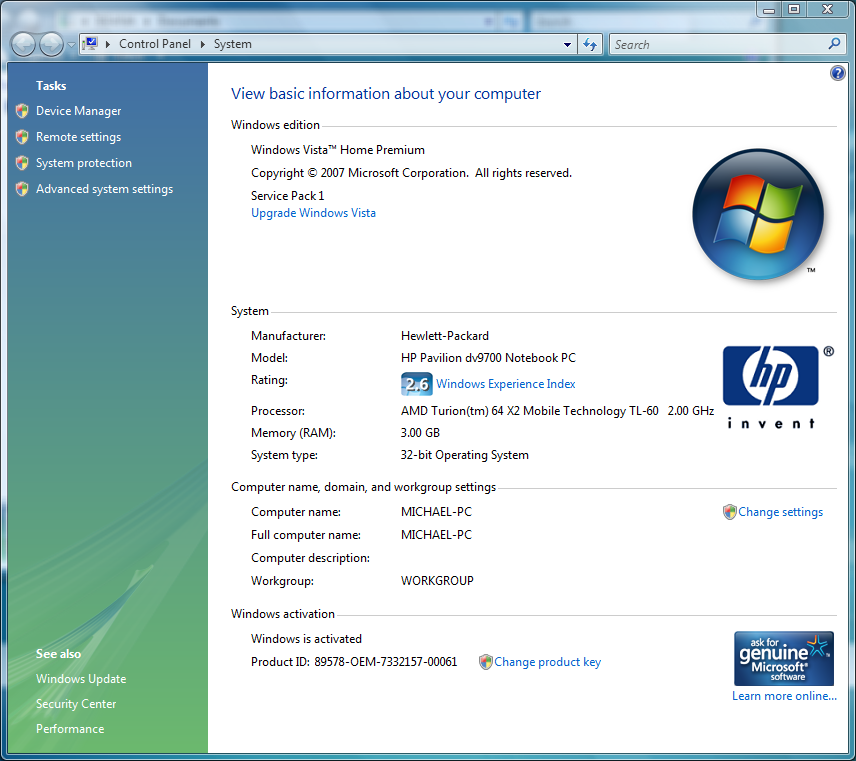Open Device Manager from Tasks pane

79,111
